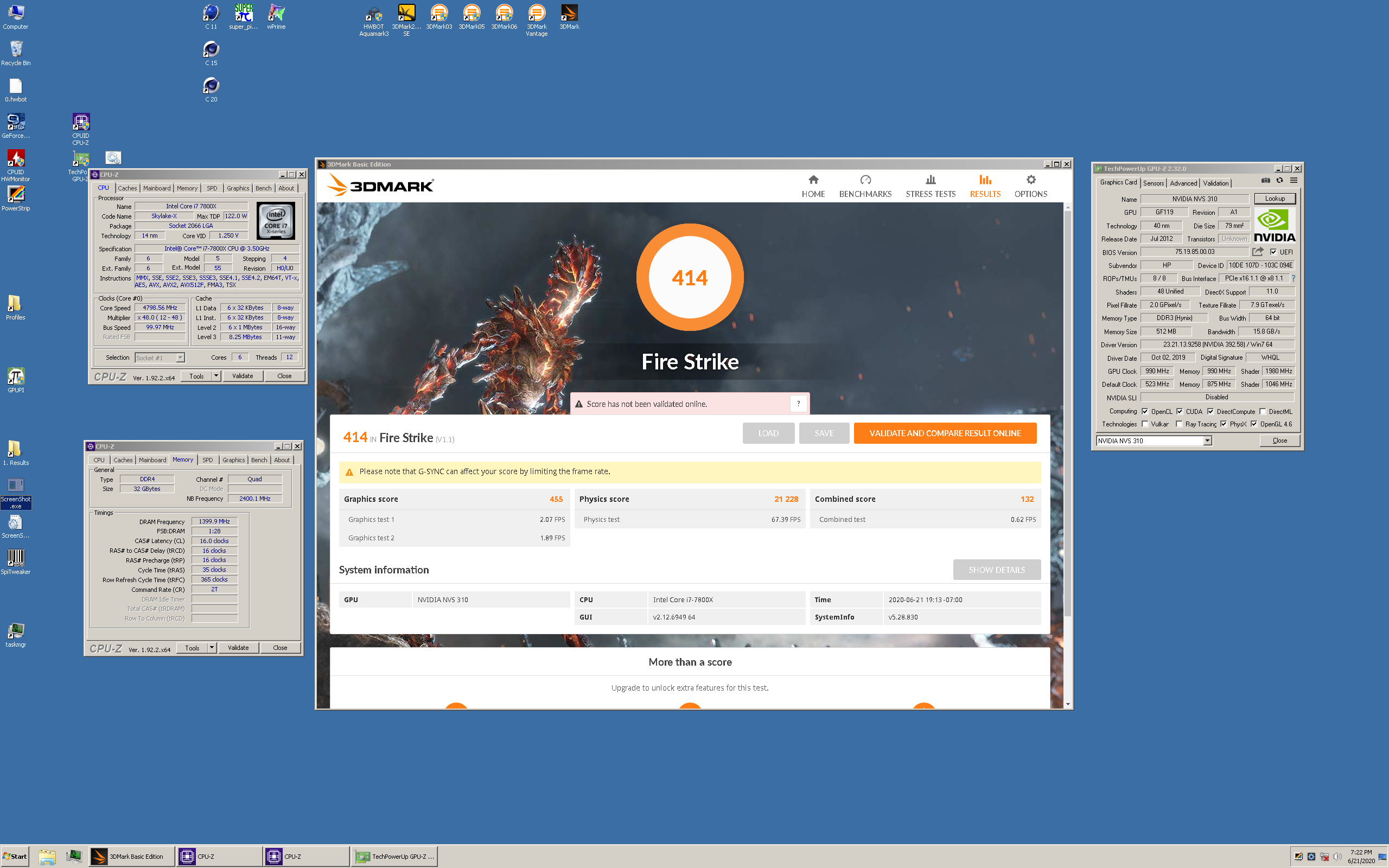Select the Recycle Bin desktop icon
Screen dimensions: 1389x868
16,53
